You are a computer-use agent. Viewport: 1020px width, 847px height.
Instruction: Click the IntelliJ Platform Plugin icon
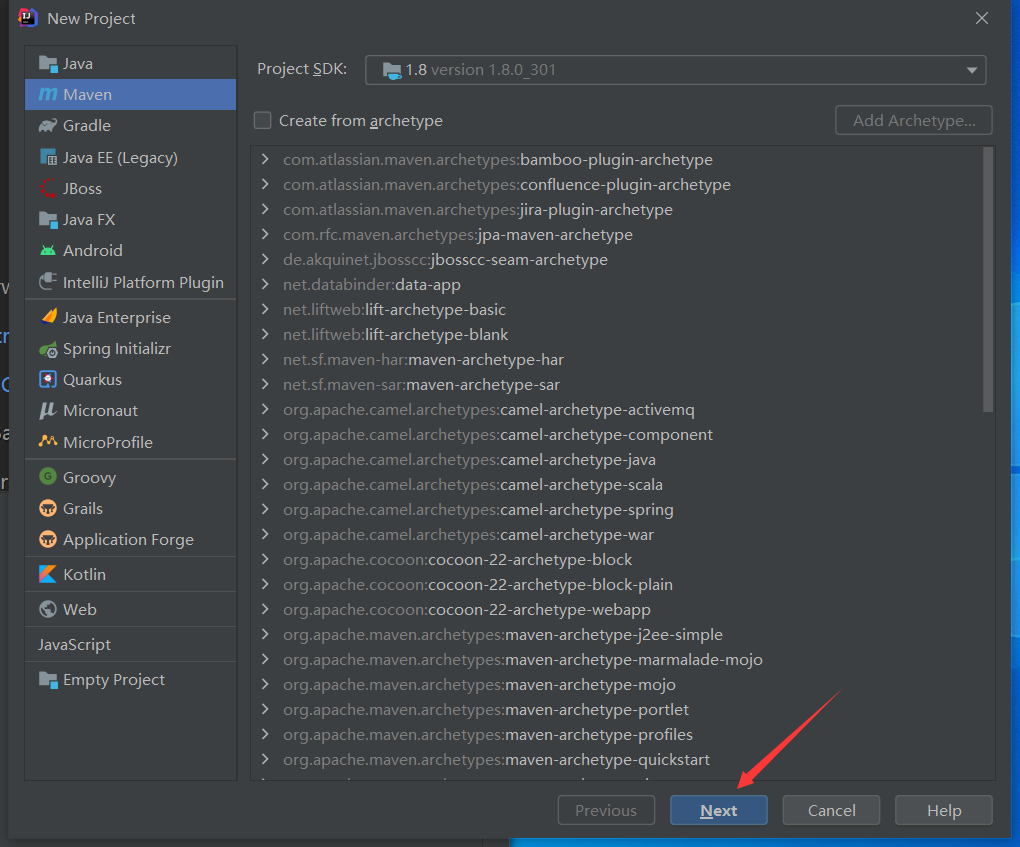click(x=48, y=282)
